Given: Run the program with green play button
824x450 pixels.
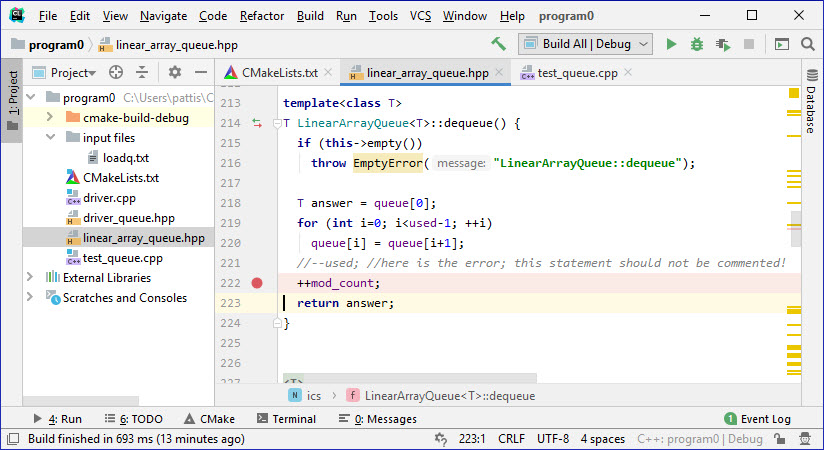Looking at the screenshot, I should pos(671,44).
